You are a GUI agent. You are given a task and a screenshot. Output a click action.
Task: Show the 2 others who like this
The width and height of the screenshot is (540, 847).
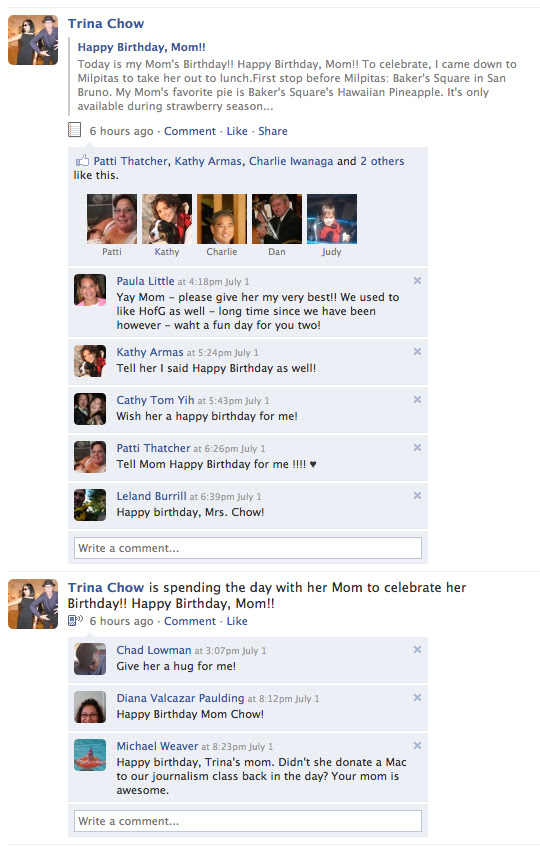tap(382, 161)
